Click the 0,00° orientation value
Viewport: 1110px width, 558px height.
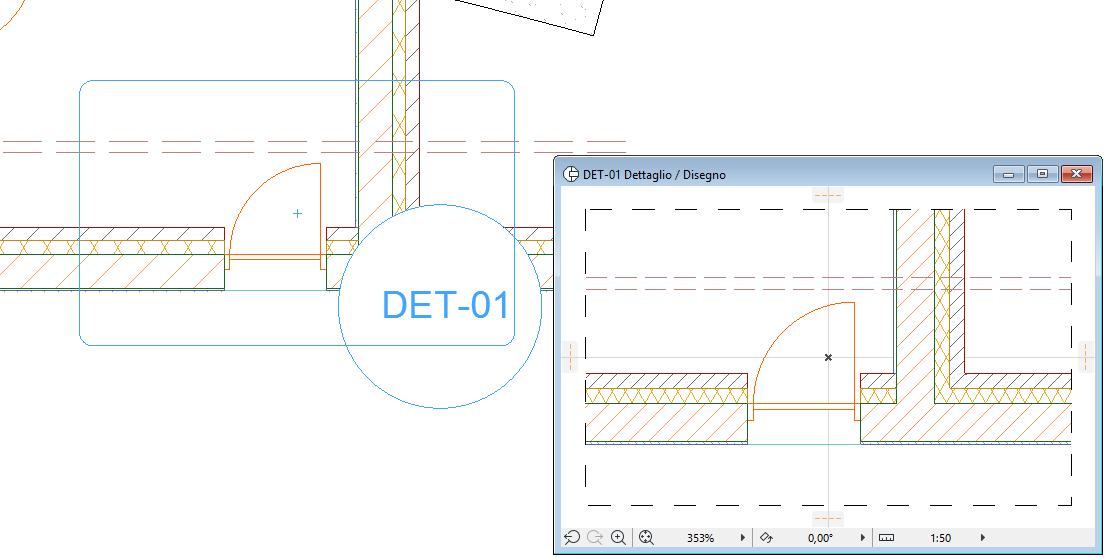pos(820,538)
